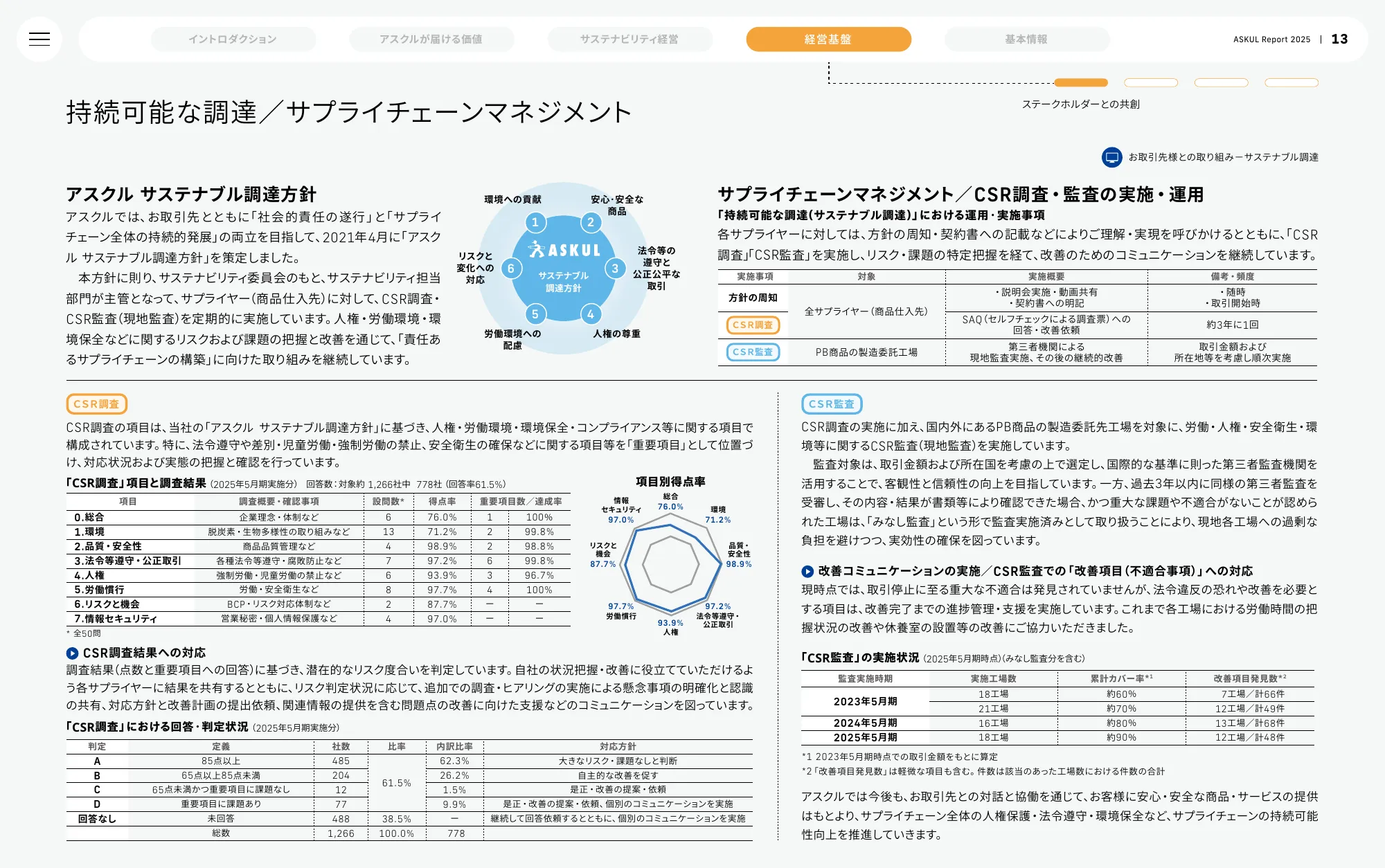Click the ASKUL logo in the diagram

[564, 250]
